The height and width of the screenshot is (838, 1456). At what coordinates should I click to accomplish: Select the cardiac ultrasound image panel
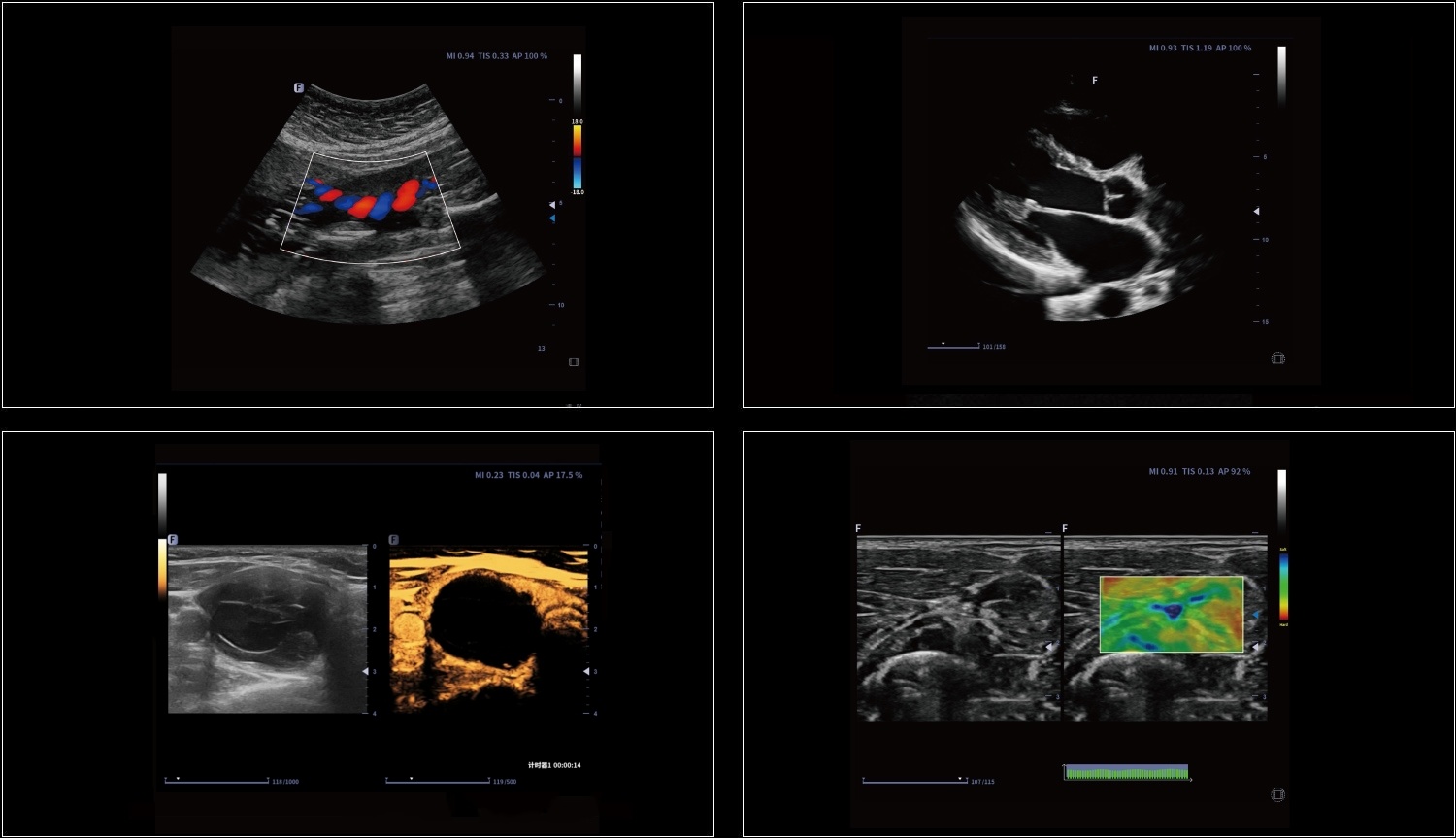pos(1098,205)
